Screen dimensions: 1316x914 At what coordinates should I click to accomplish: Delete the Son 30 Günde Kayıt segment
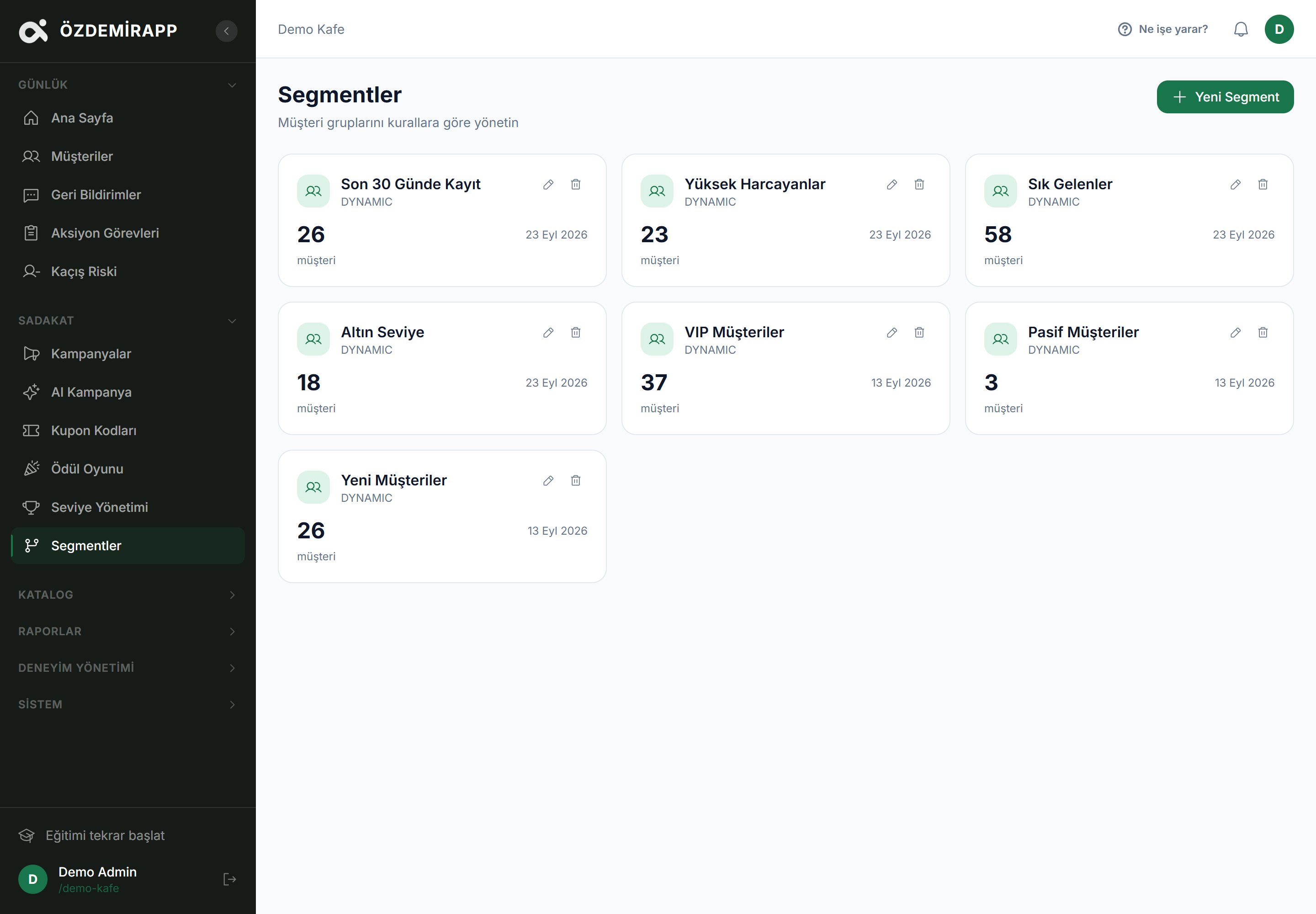pos(576,185)
